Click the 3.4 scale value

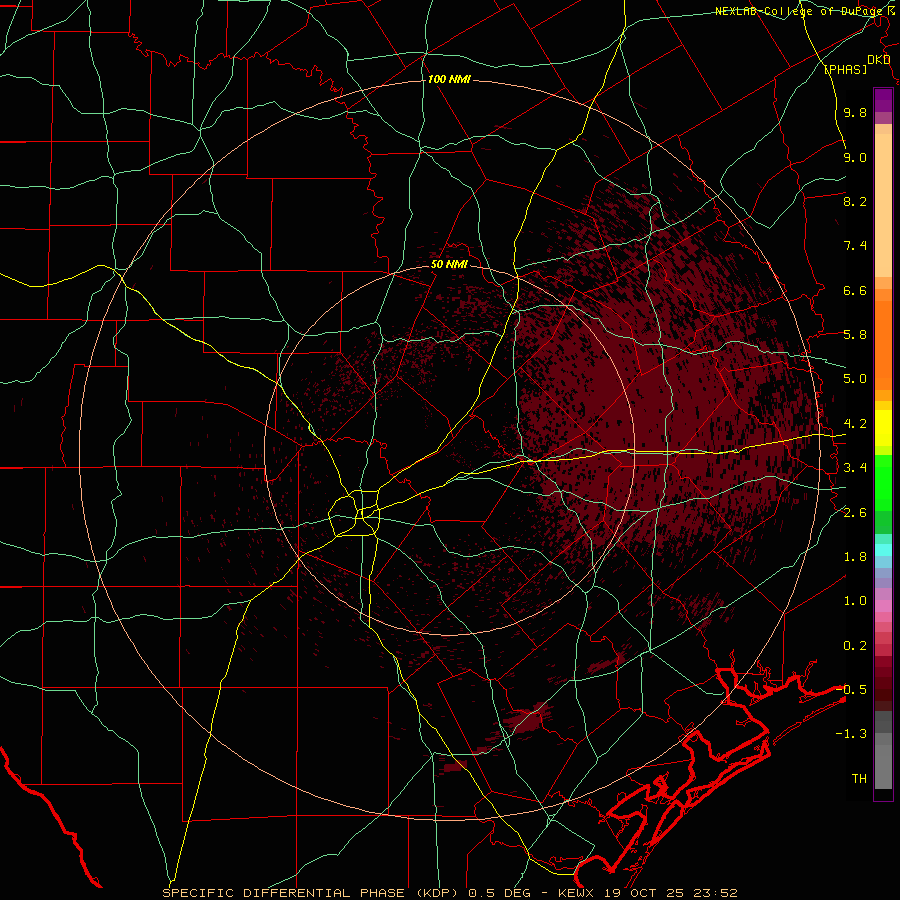[855, 468]
